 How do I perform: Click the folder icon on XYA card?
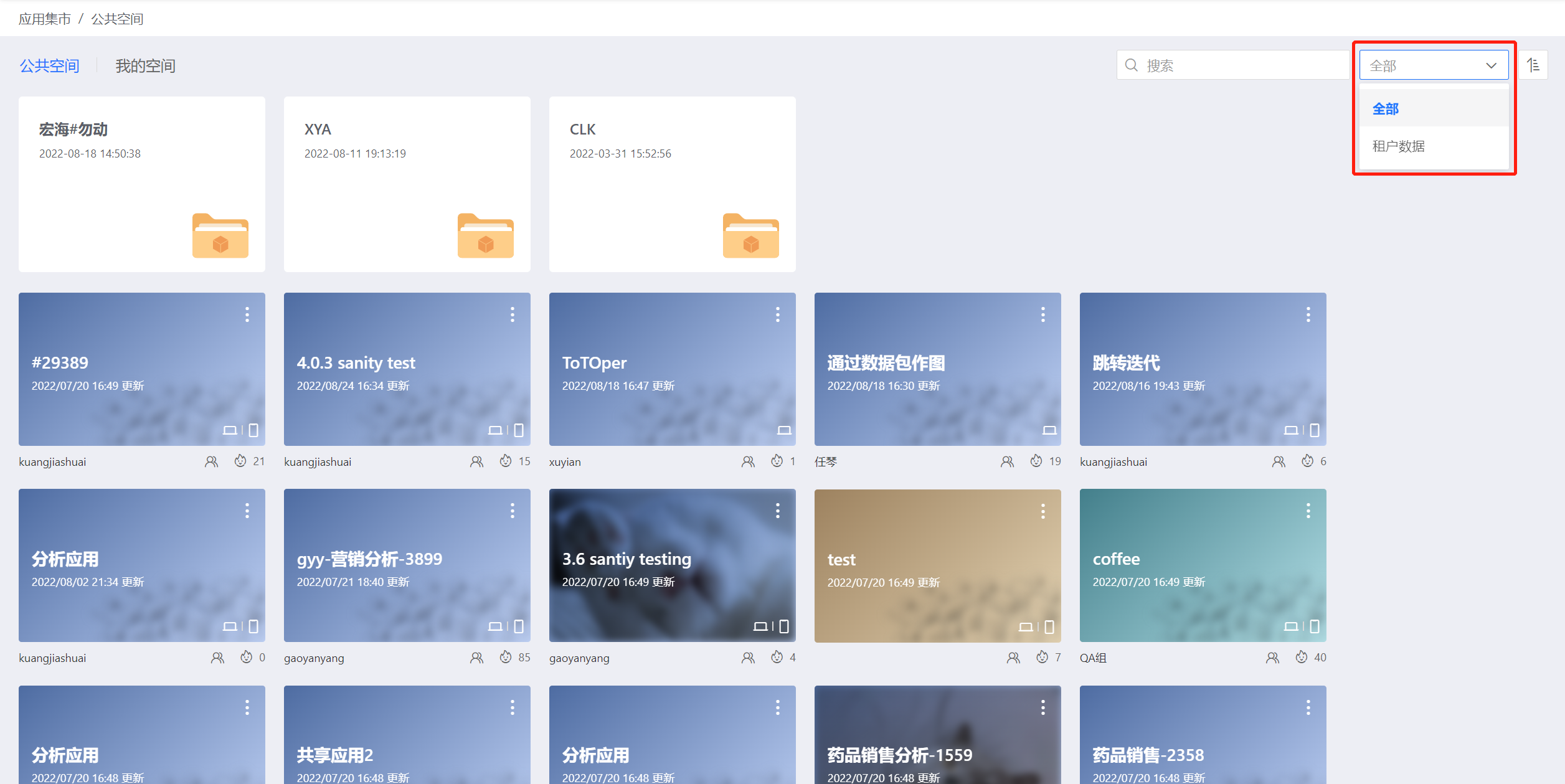[485, 235]
